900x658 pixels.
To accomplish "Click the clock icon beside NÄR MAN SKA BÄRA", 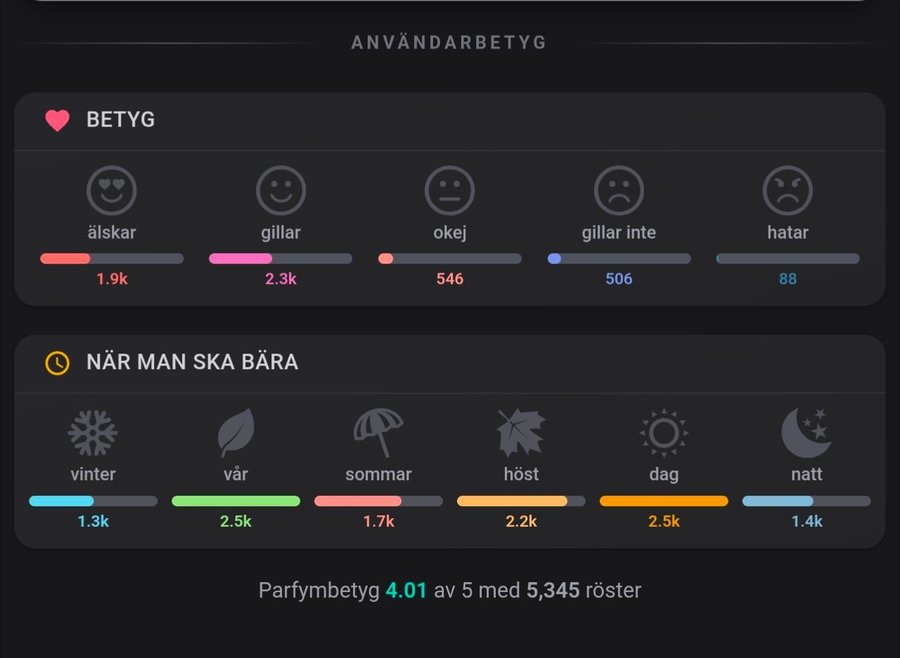I will click(x=58, y=362).
